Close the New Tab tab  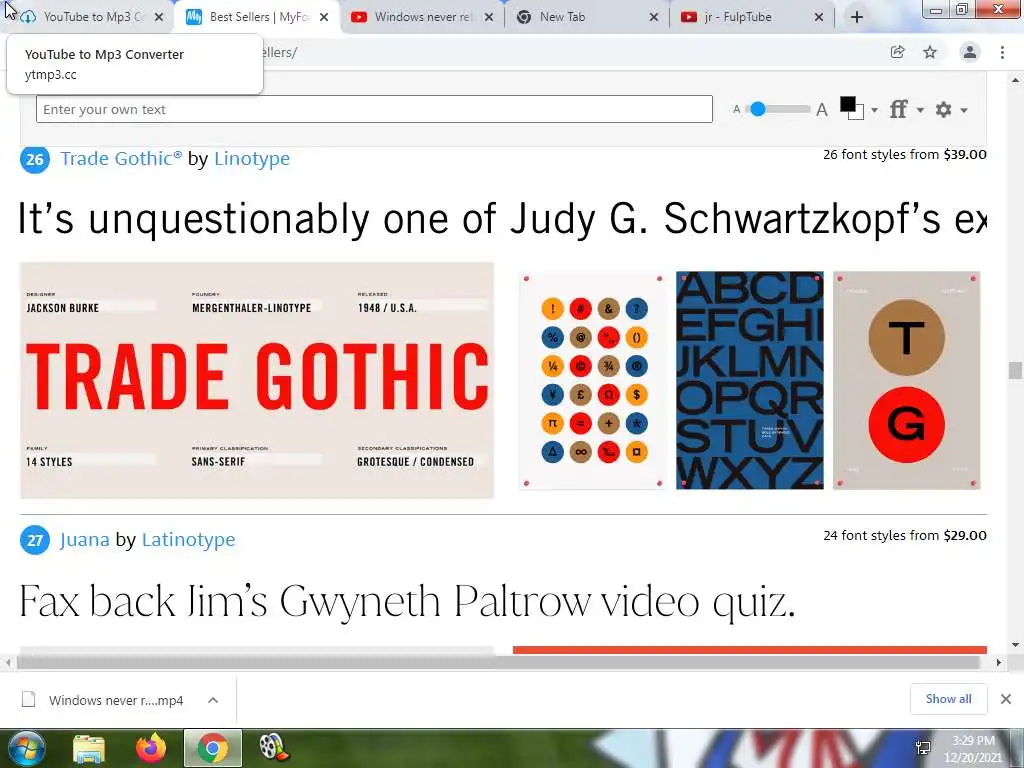pos(654,18)
